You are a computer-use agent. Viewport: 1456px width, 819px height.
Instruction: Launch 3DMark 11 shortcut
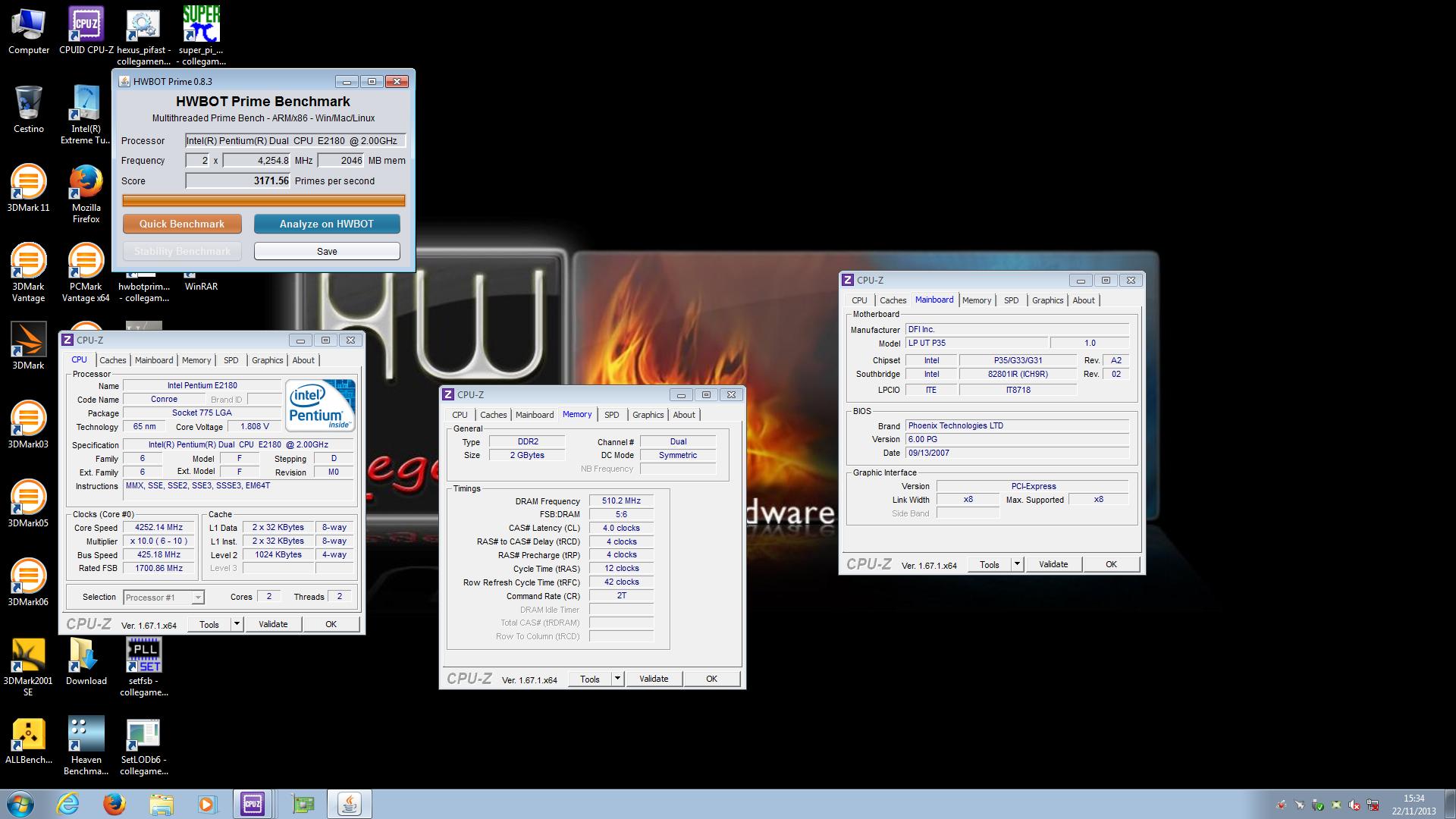[x=29, y=189]
